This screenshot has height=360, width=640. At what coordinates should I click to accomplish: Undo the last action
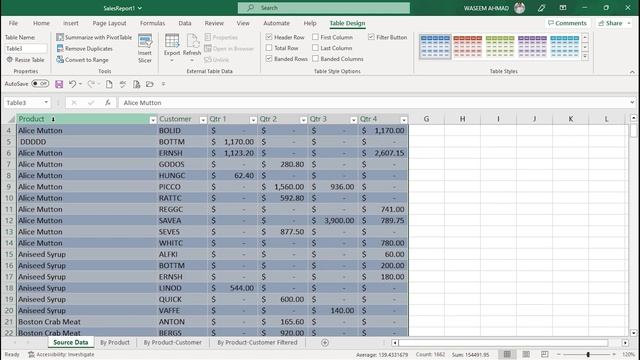72,84
